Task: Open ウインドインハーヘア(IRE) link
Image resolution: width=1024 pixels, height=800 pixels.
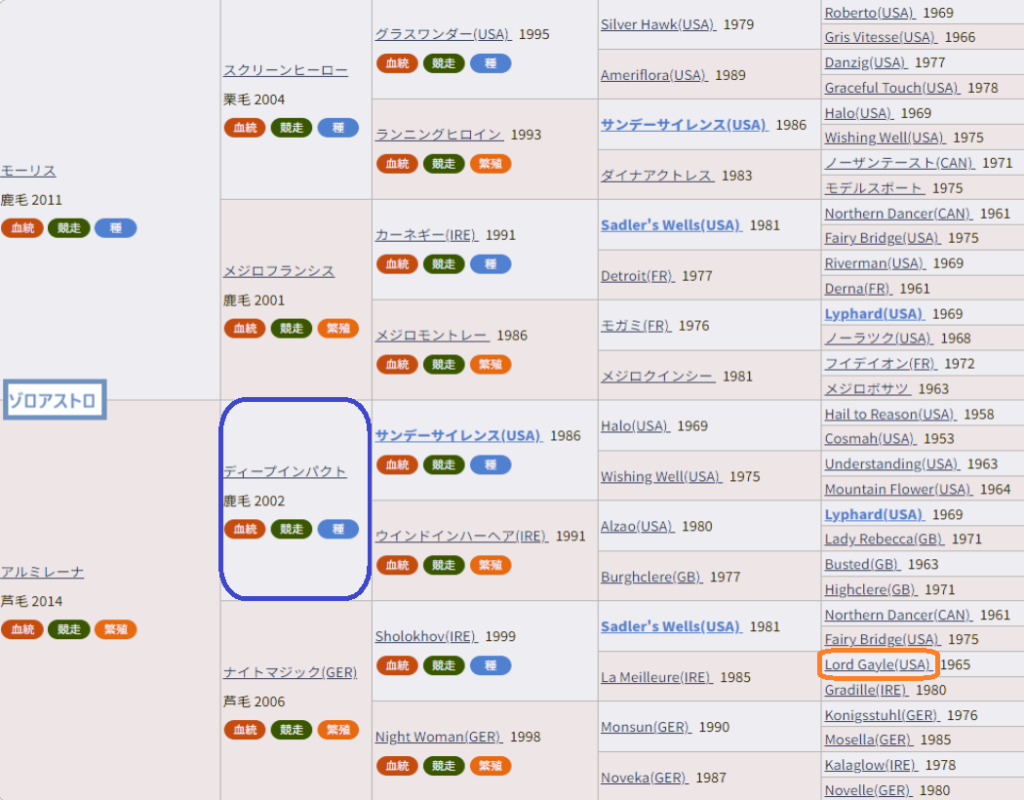Action: click(461, 536)
